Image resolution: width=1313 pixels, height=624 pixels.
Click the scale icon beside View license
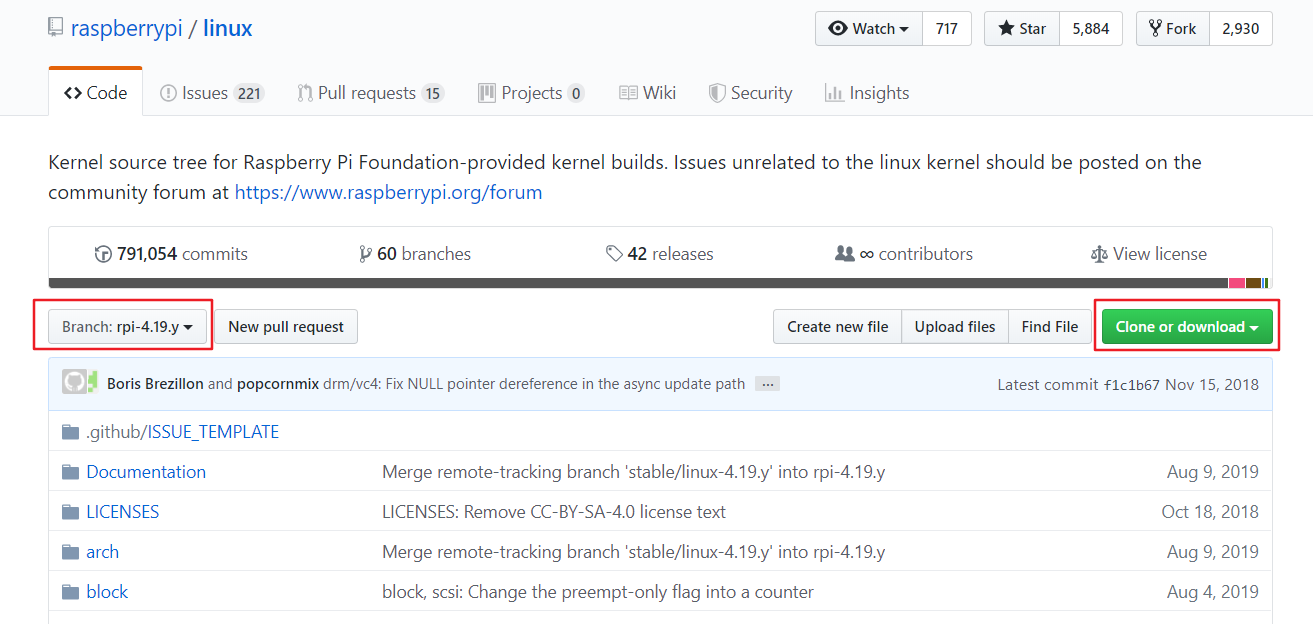pos(1099,254)
